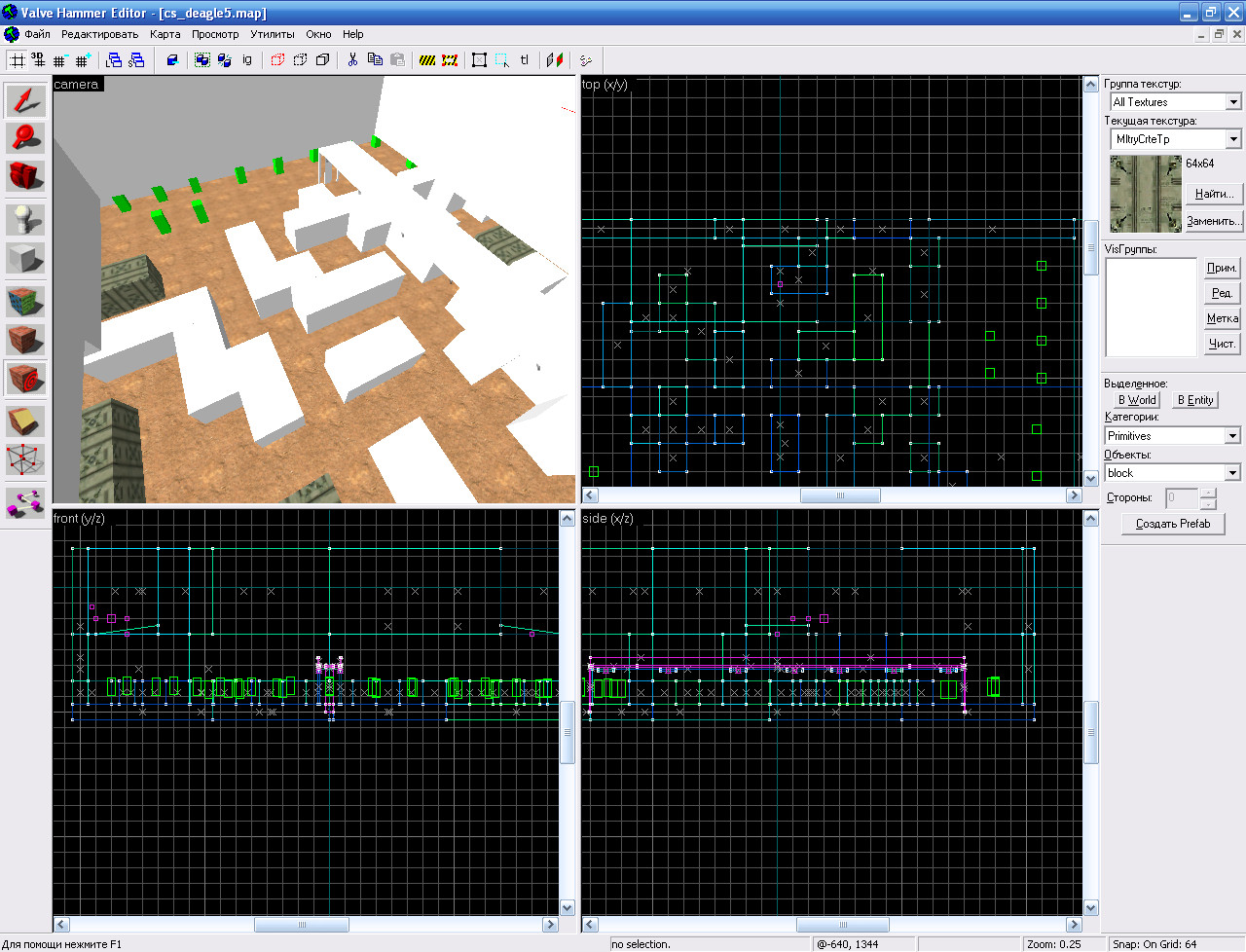Click the Найти... texture browse button
Screen dimensions: 1246x952
tap(1214, 194)
